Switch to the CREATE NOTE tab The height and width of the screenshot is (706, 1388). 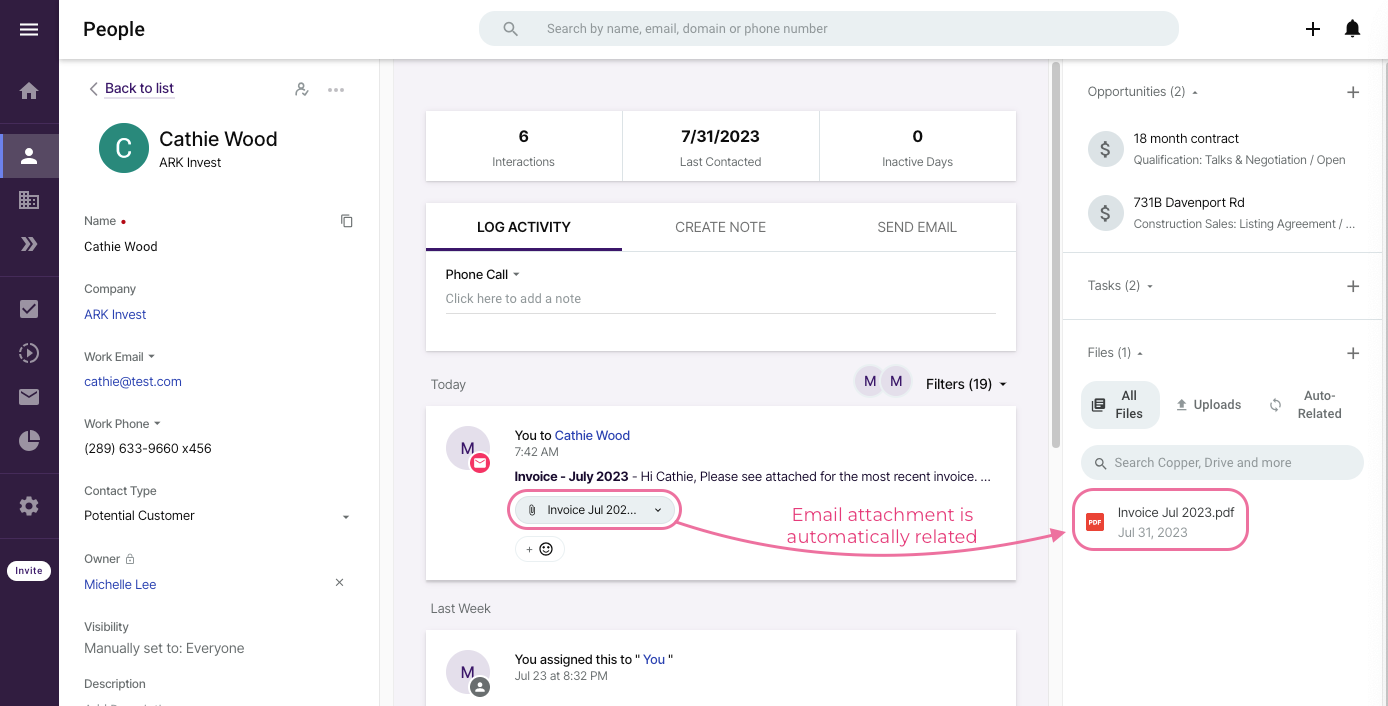tap(720, 227)
